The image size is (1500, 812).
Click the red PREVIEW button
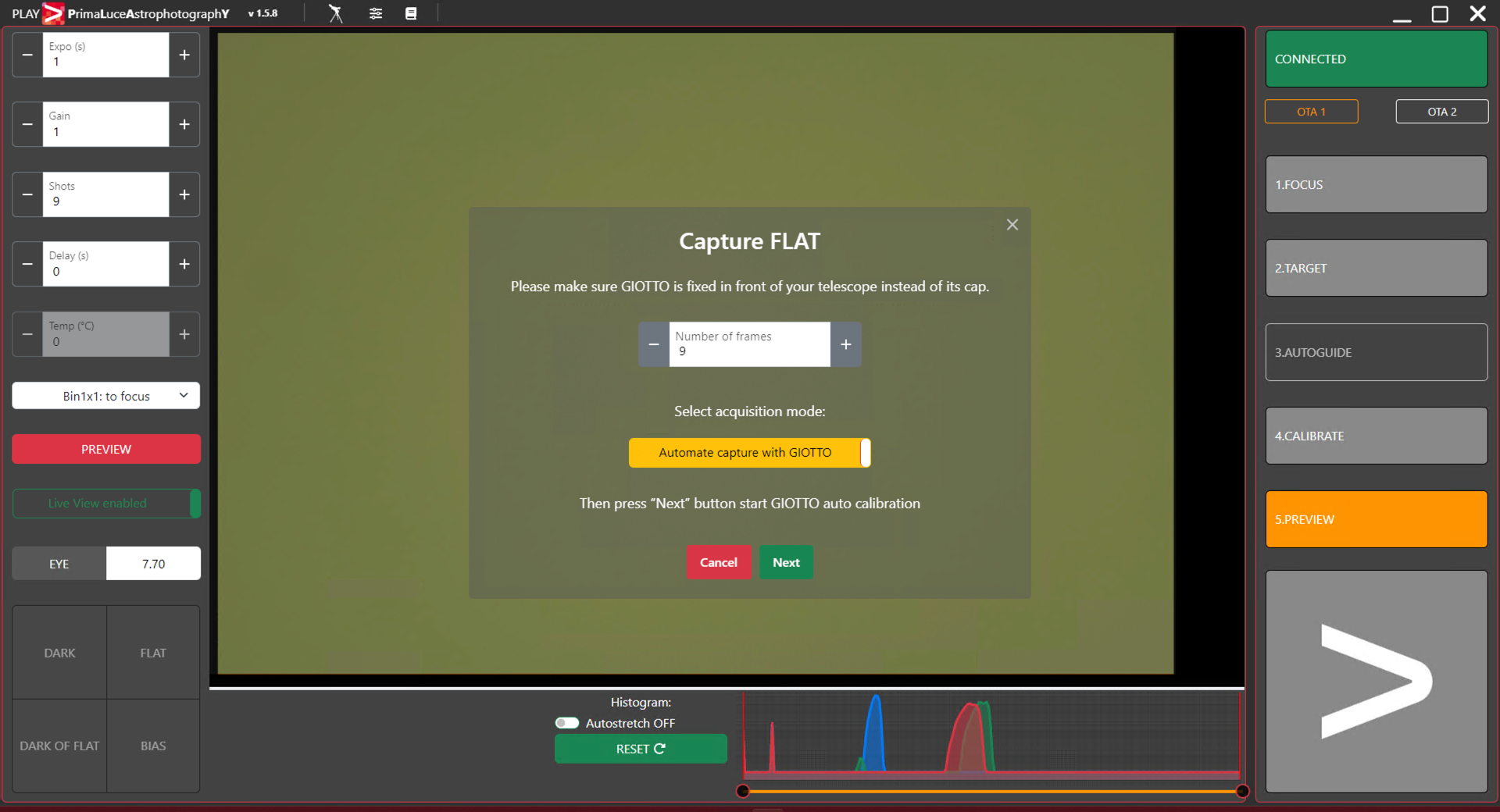pos(106,449)
